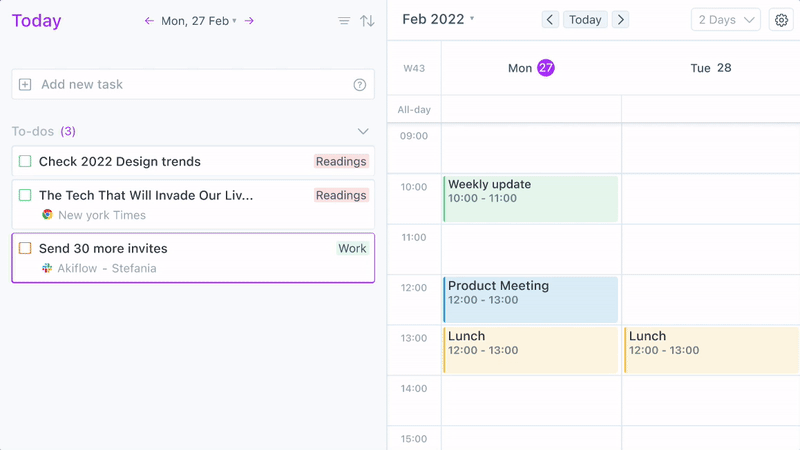Screen dimensions: 800x450
Task: Focus the Add new task field
Action: tap(193, 85)
